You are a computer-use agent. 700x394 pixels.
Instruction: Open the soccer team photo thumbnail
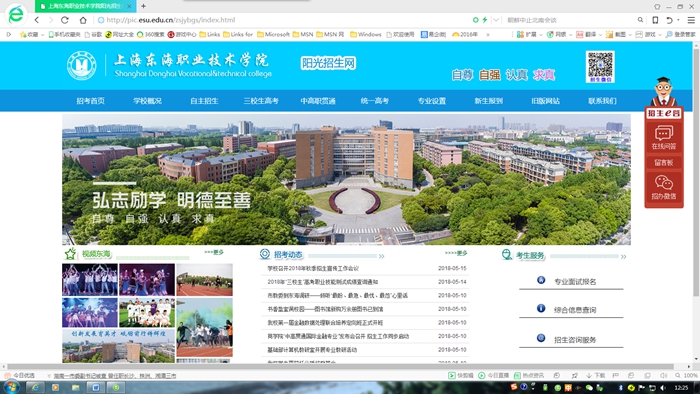pyautogui.click(x=147, y=312)
